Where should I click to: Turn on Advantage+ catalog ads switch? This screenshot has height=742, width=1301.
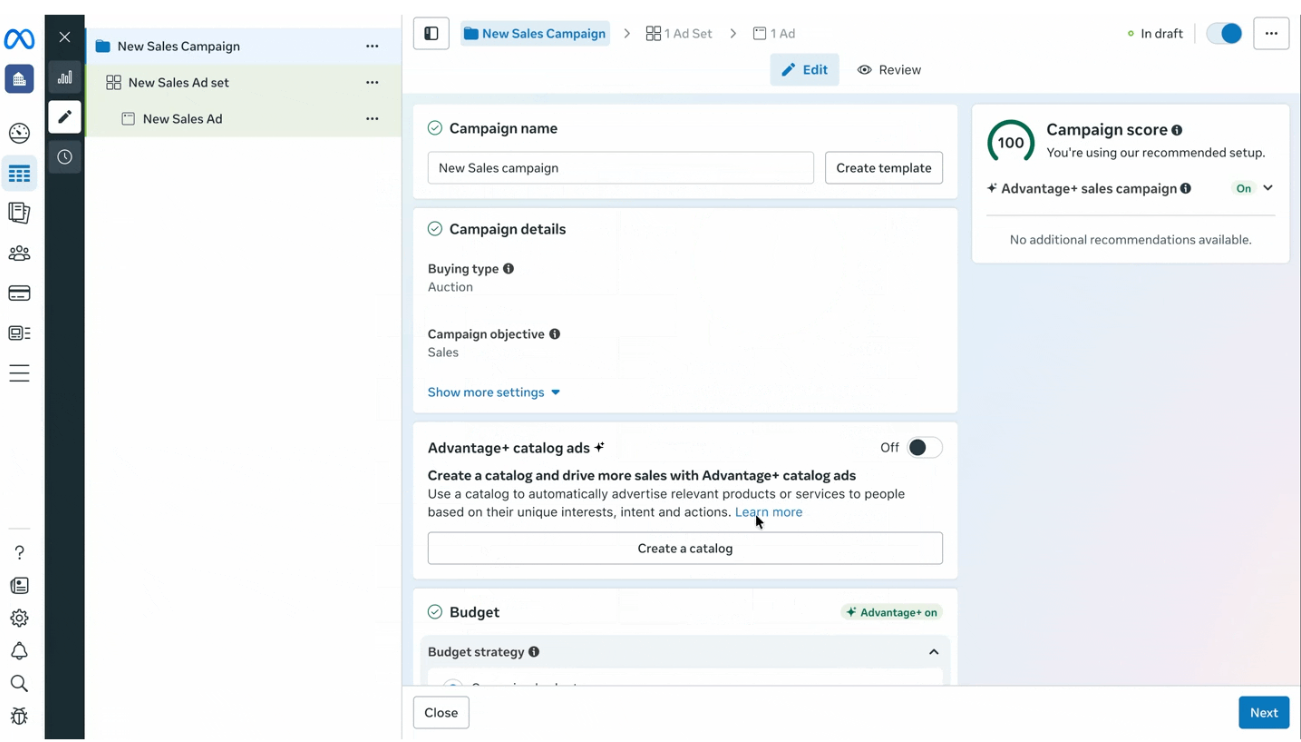click(x=924, y=448)
